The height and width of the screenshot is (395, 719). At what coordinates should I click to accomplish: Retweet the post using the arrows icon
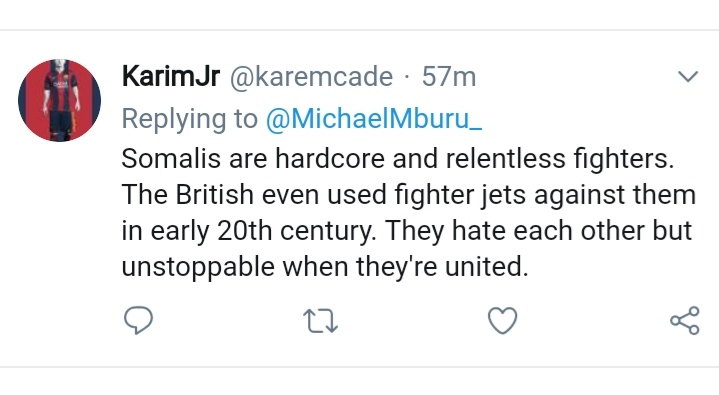click(x=321, y=321)
